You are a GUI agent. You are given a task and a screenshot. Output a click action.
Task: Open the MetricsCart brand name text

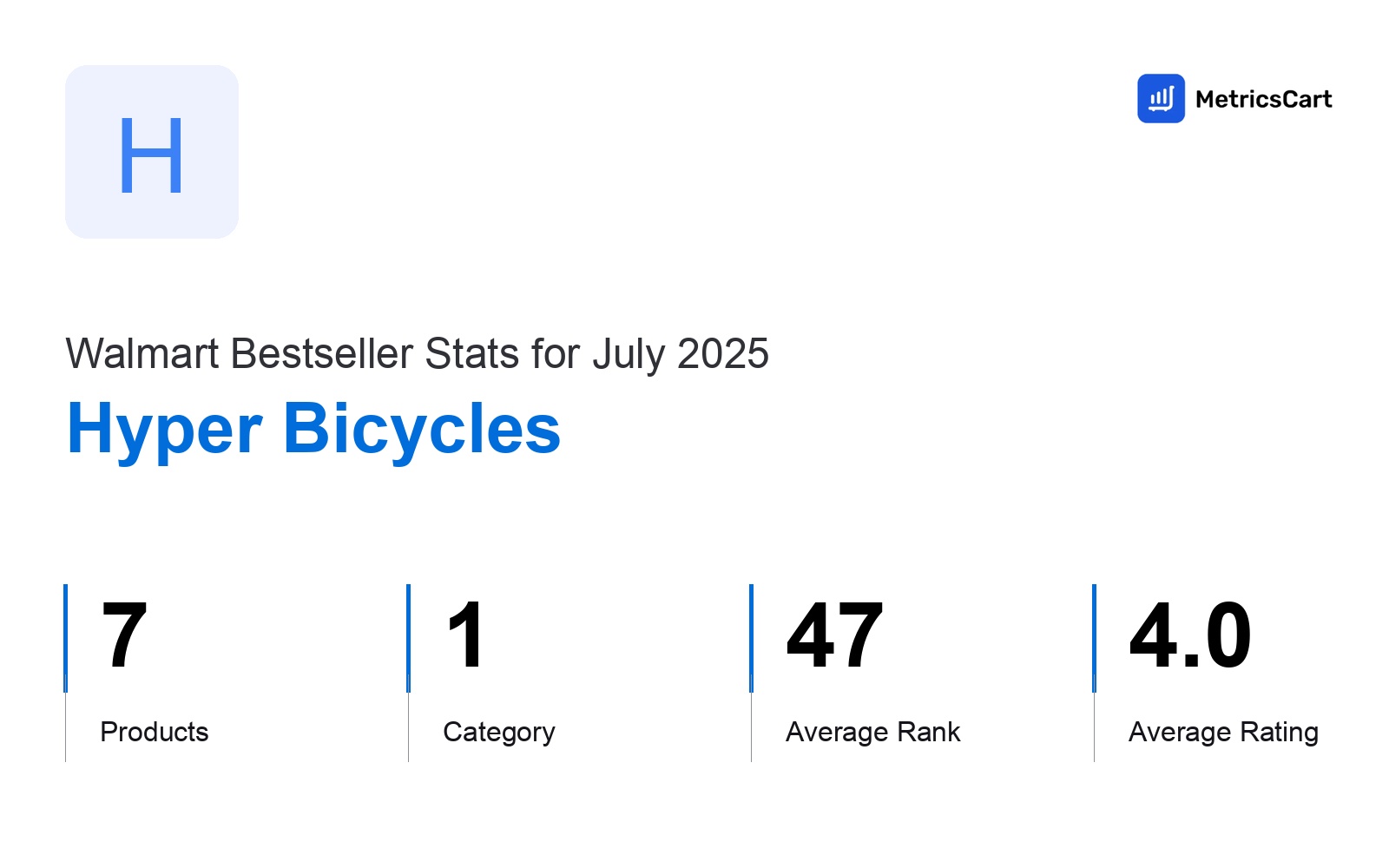coord(1263,99)
